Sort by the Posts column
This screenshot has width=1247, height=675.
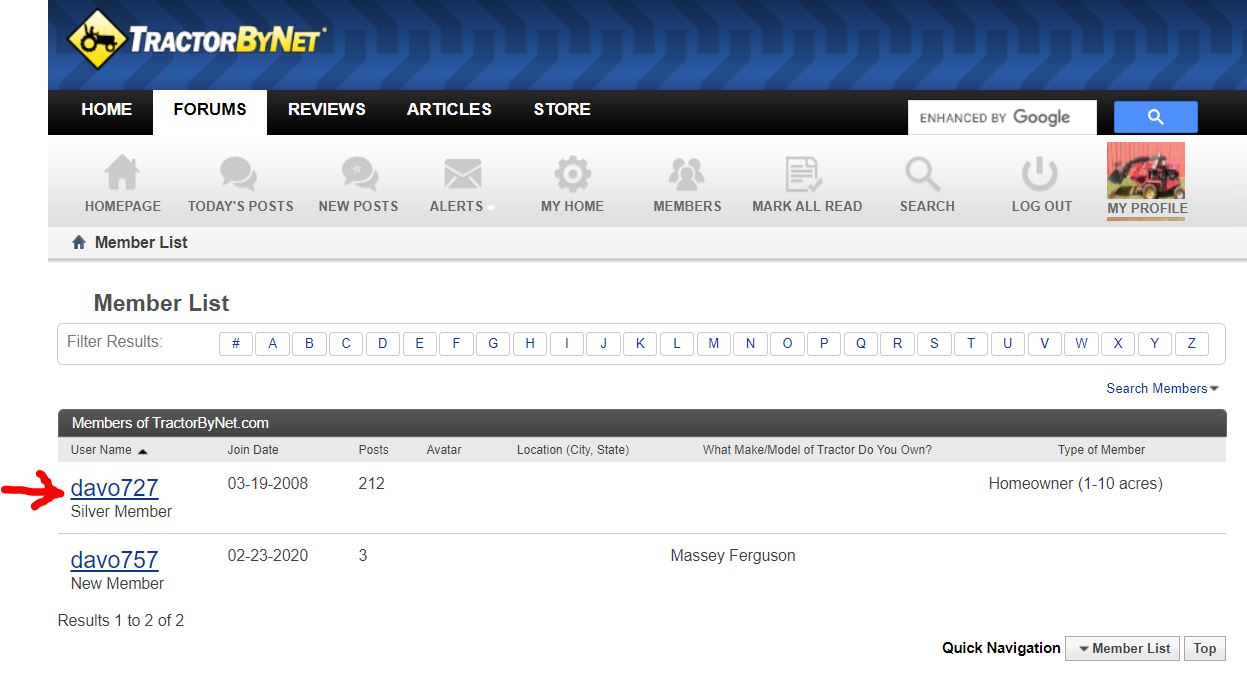374,450
